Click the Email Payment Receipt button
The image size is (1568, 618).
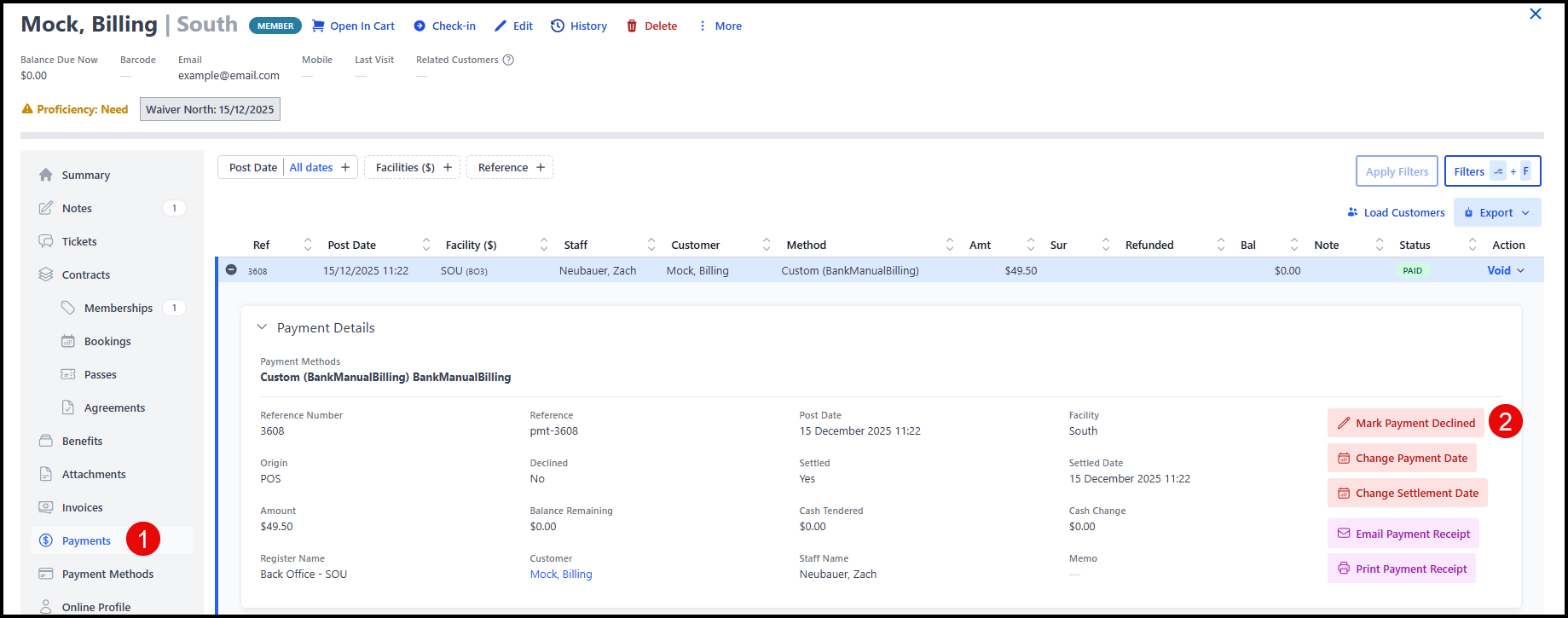click(x=1403, y=534)
